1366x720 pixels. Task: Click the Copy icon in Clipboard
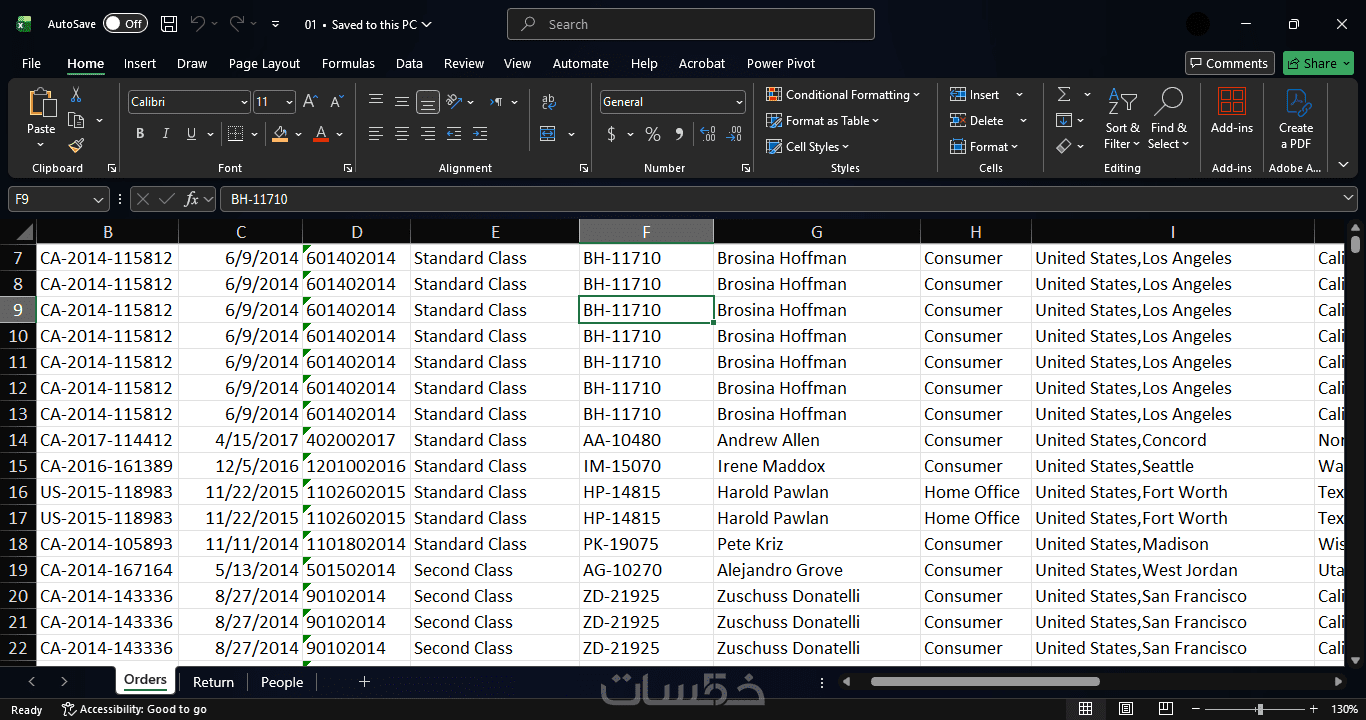(x=76, y=120)
